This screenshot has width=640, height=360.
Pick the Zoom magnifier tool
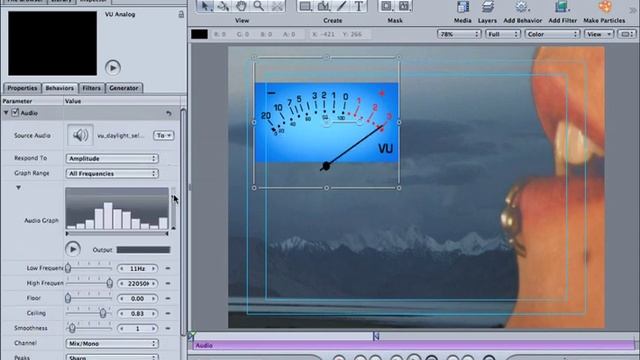pos(258,6)
